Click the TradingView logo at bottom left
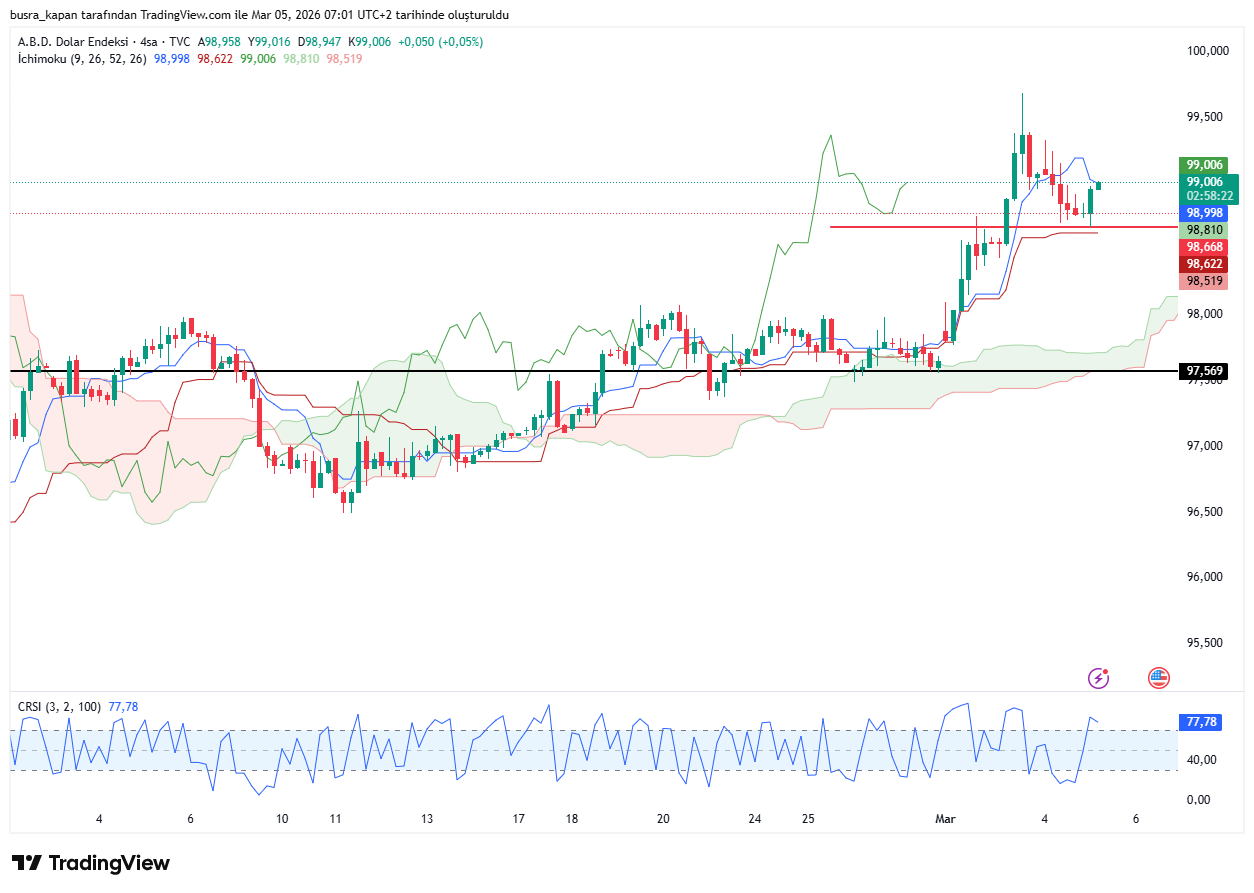Viewport: 1254px width, 893px height. point(91,863)
